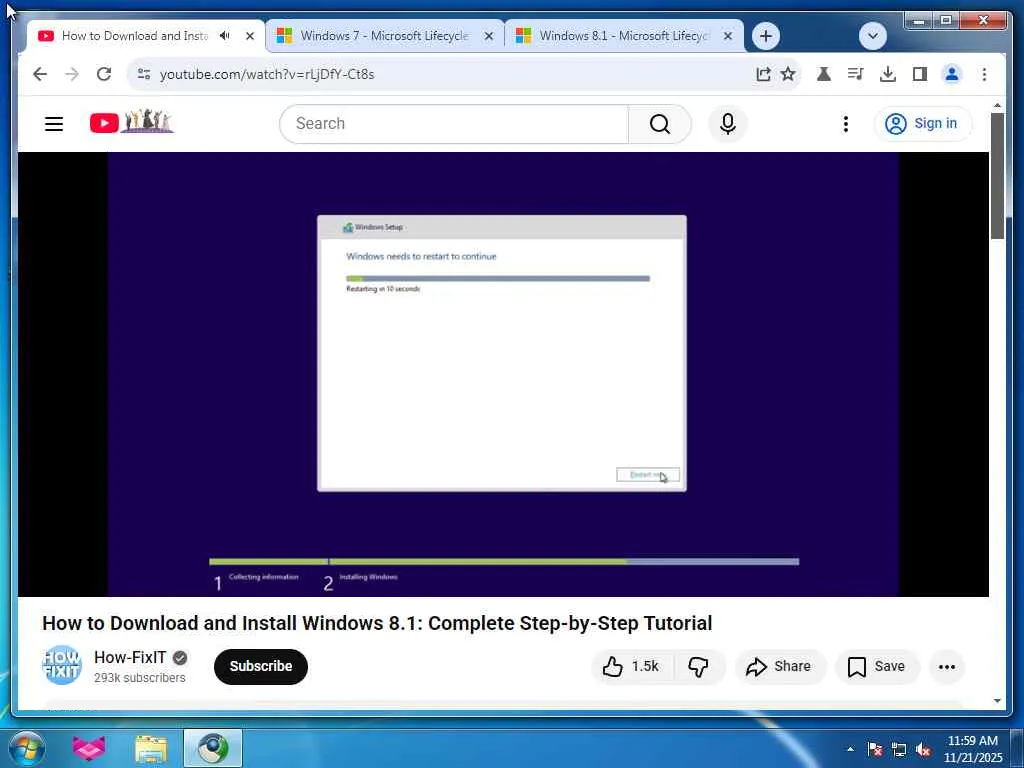Click the share page icon in address bar

tap(763, 74)
